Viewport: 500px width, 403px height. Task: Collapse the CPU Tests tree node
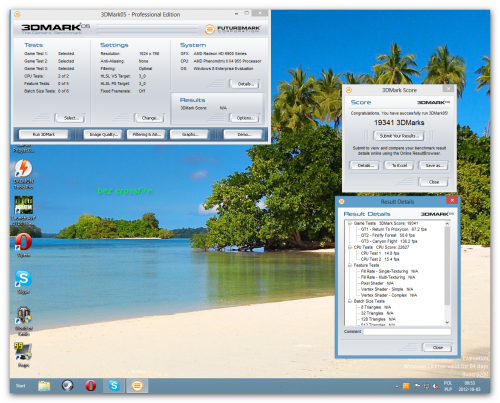click(x=350, y=247)
